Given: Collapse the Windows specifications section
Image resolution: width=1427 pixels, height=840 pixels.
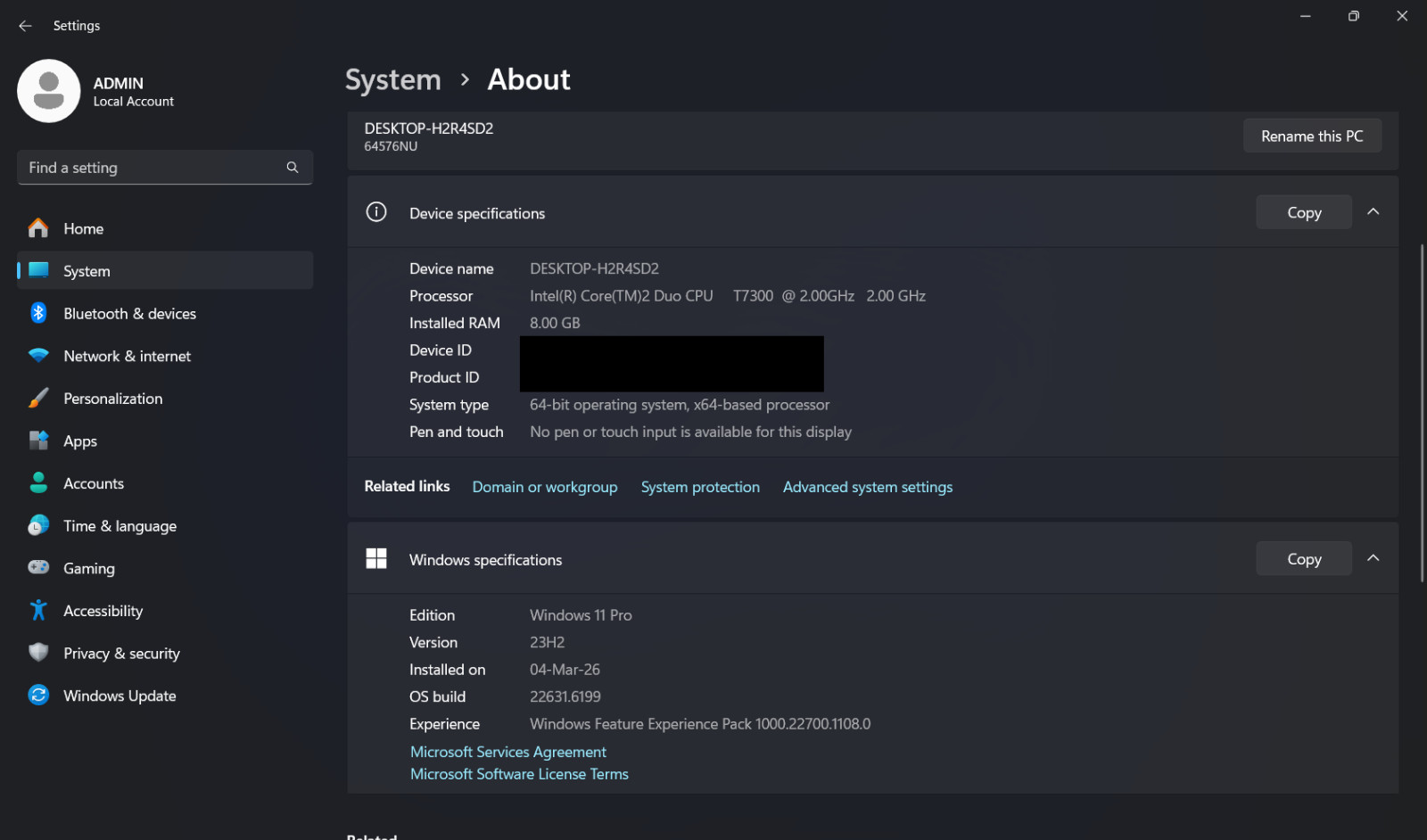Looking at the screenshot, I should click(x=1373, y=558).
